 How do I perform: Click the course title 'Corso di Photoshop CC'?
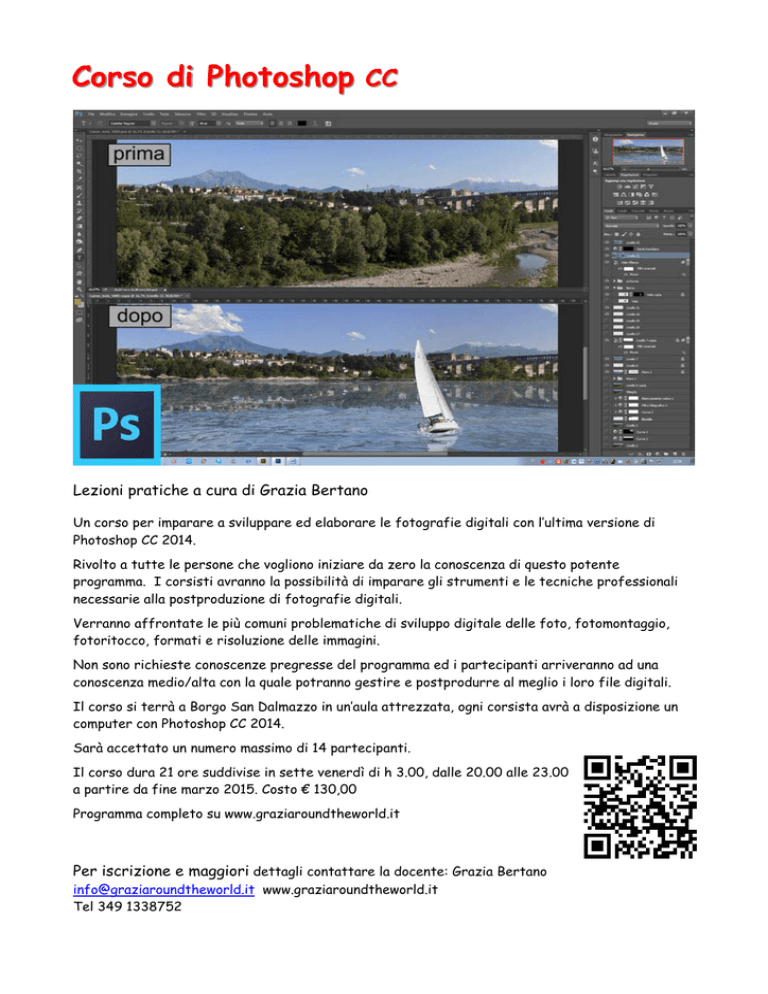click(x=235, y=77)
